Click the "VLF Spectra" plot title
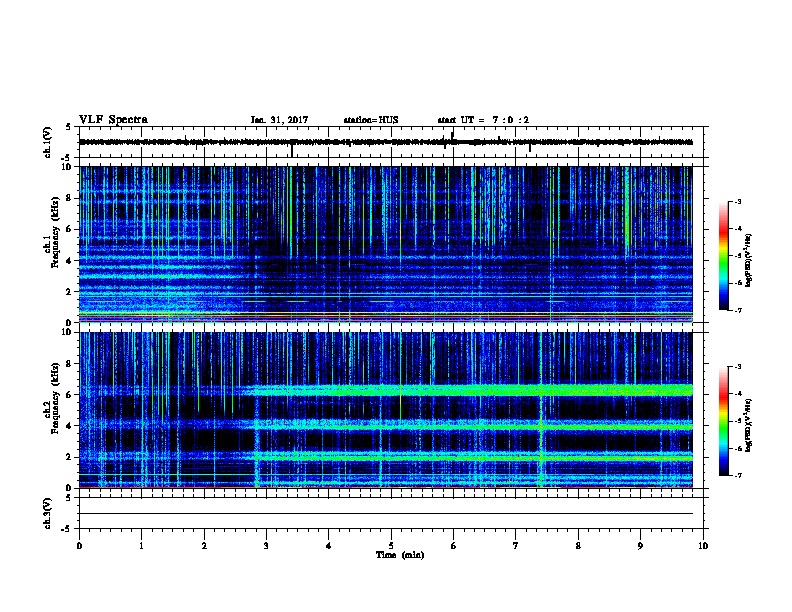This screenshot has width=792, height=612. click(x=113, y=120)
